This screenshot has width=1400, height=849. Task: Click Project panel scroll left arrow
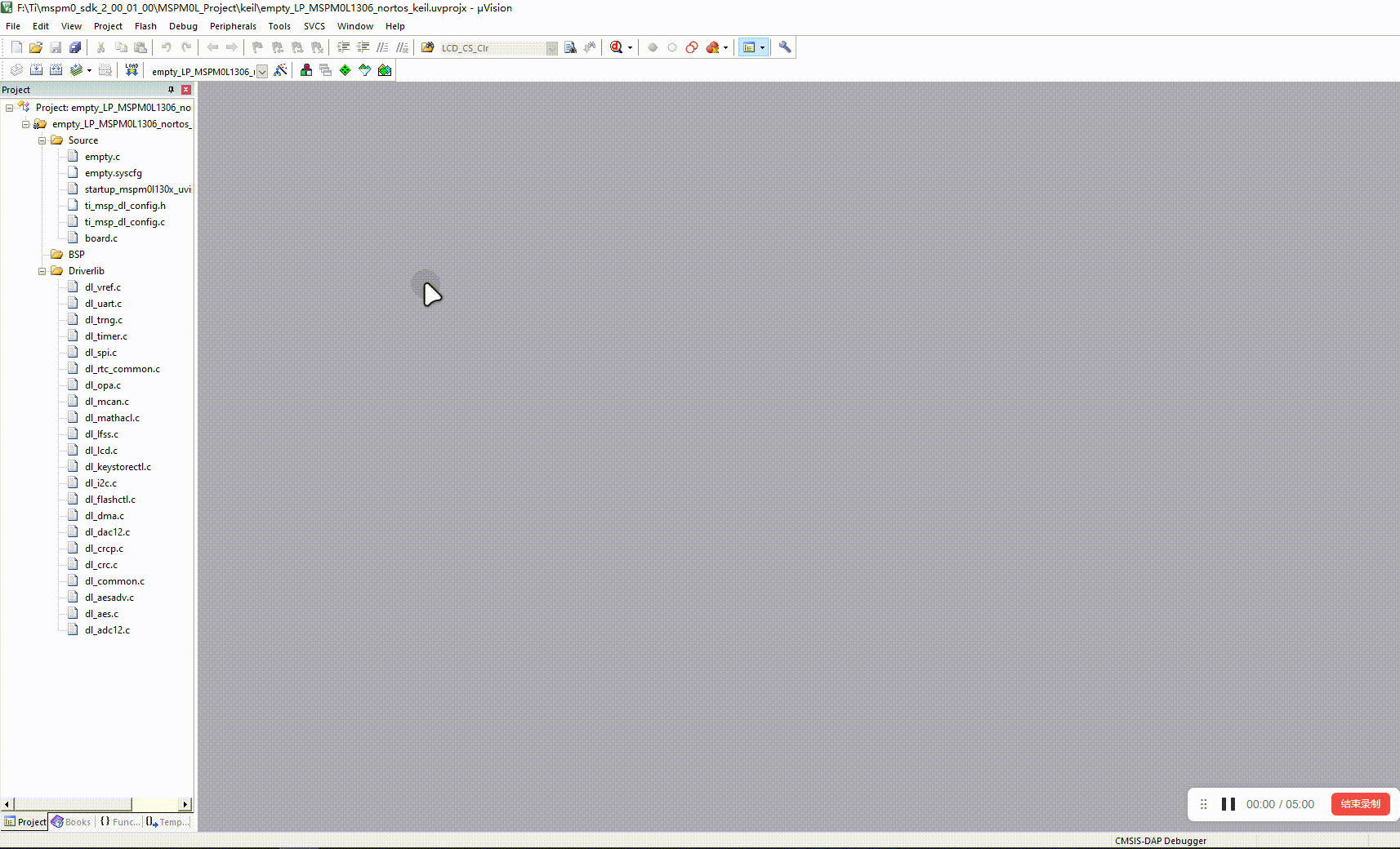click(x=7, y=804)
